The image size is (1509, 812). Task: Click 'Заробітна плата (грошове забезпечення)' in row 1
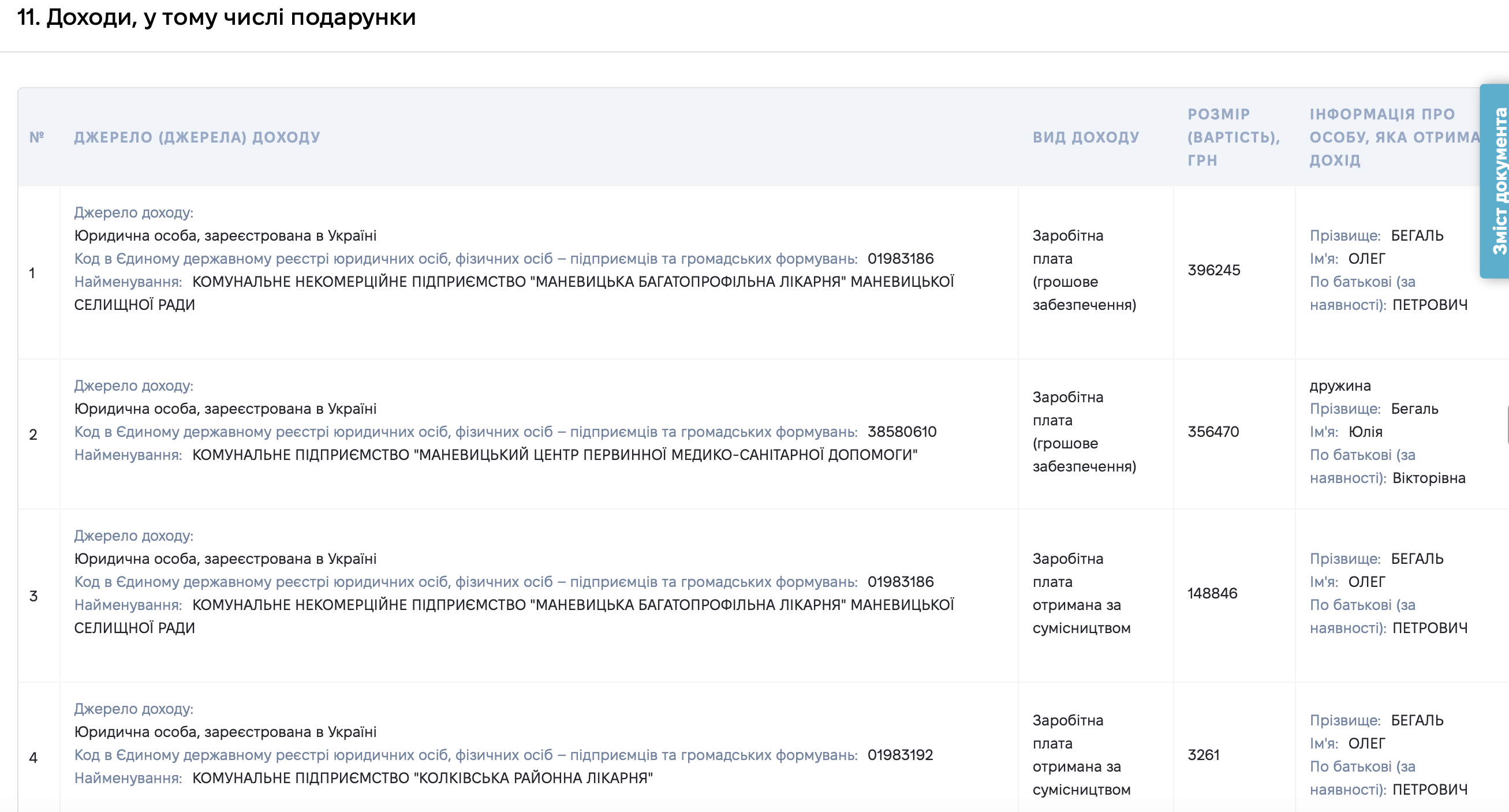click(1084, 270)
